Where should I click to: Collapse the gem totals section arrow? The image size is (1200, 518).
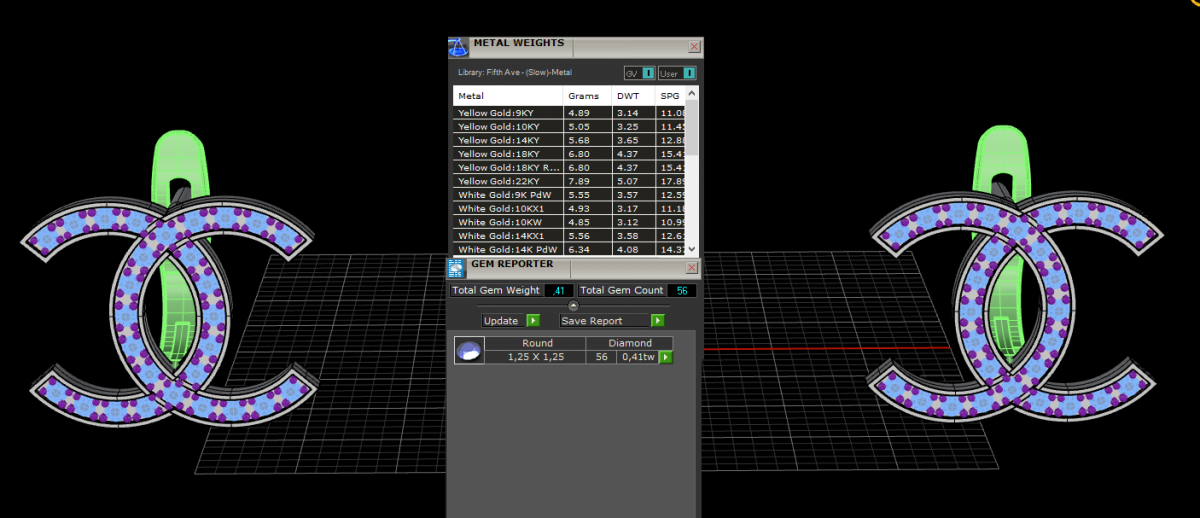pyautogui.click(x=573, y=306)
